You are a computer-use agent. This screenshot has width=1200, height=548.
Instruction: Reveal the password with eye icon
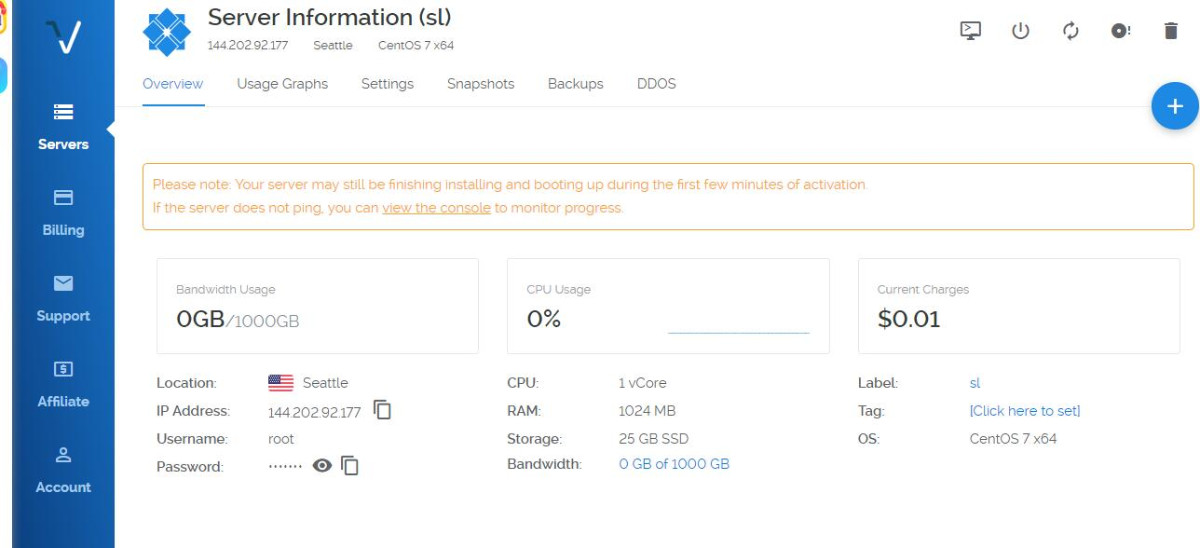coord(322,465)
